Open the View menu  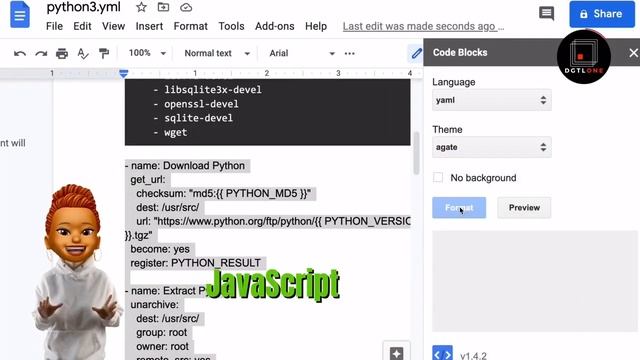[x=113, y=26]
